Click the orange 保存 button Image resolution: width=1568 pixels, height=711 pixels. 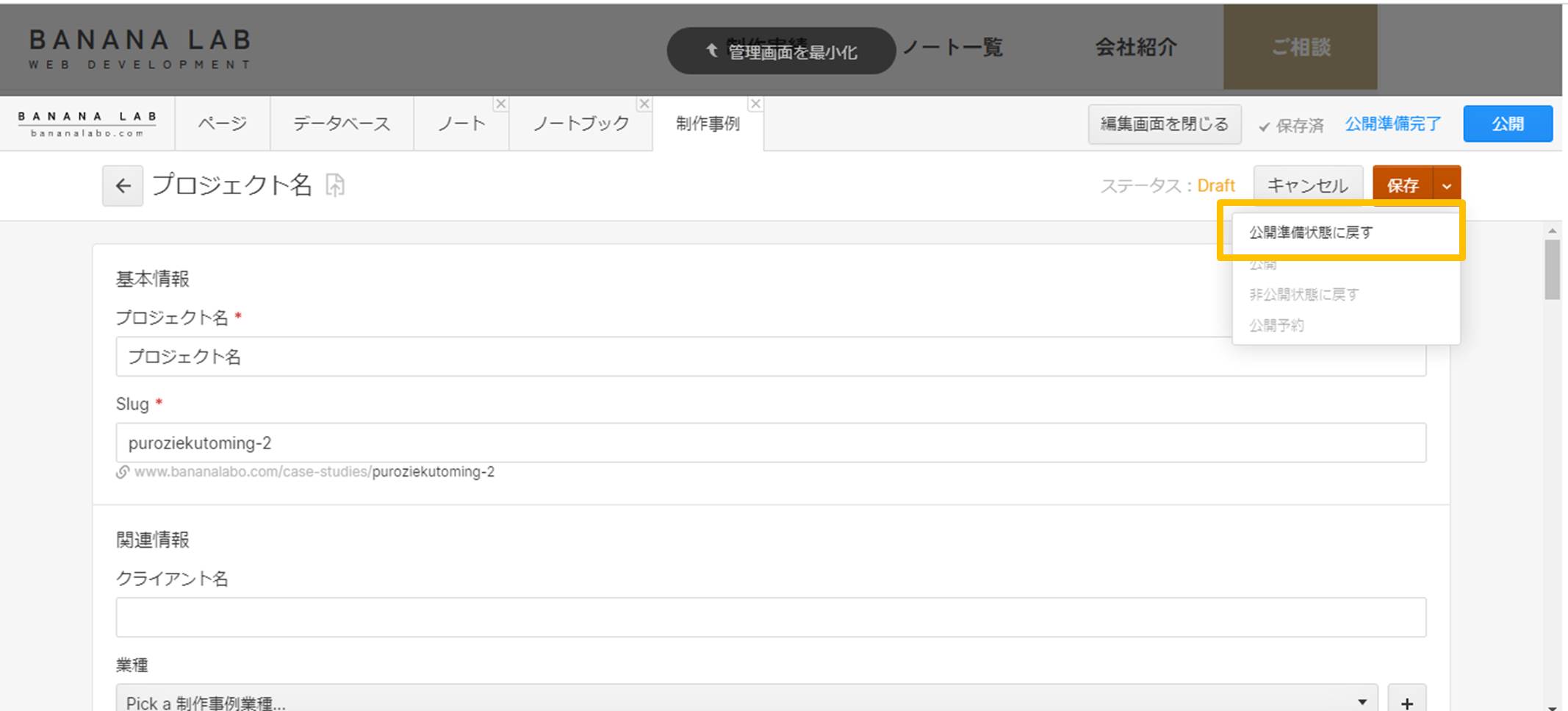[1403, 186]
